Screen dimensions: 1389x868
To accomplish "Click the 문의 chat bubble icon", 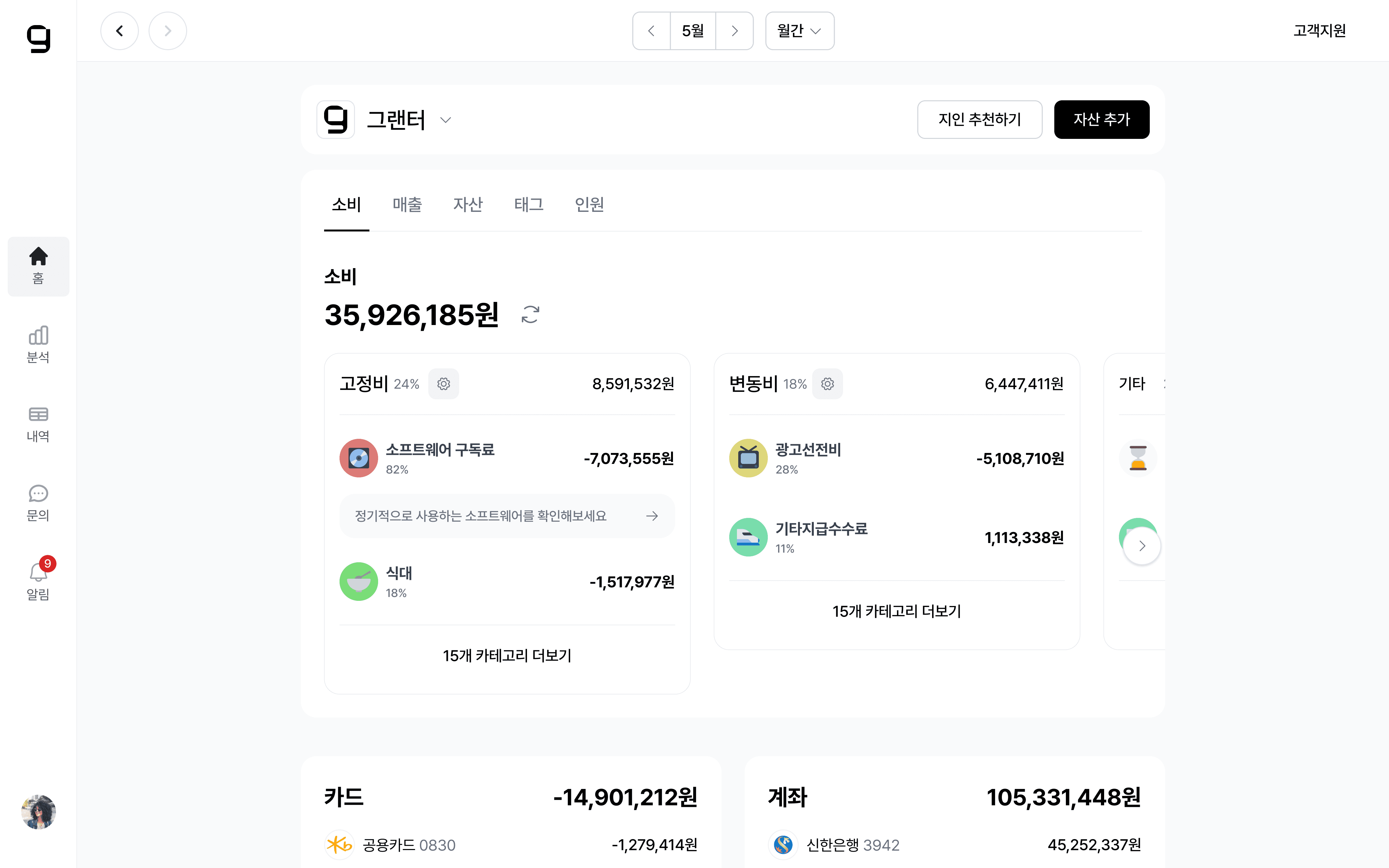I will 38,502.
